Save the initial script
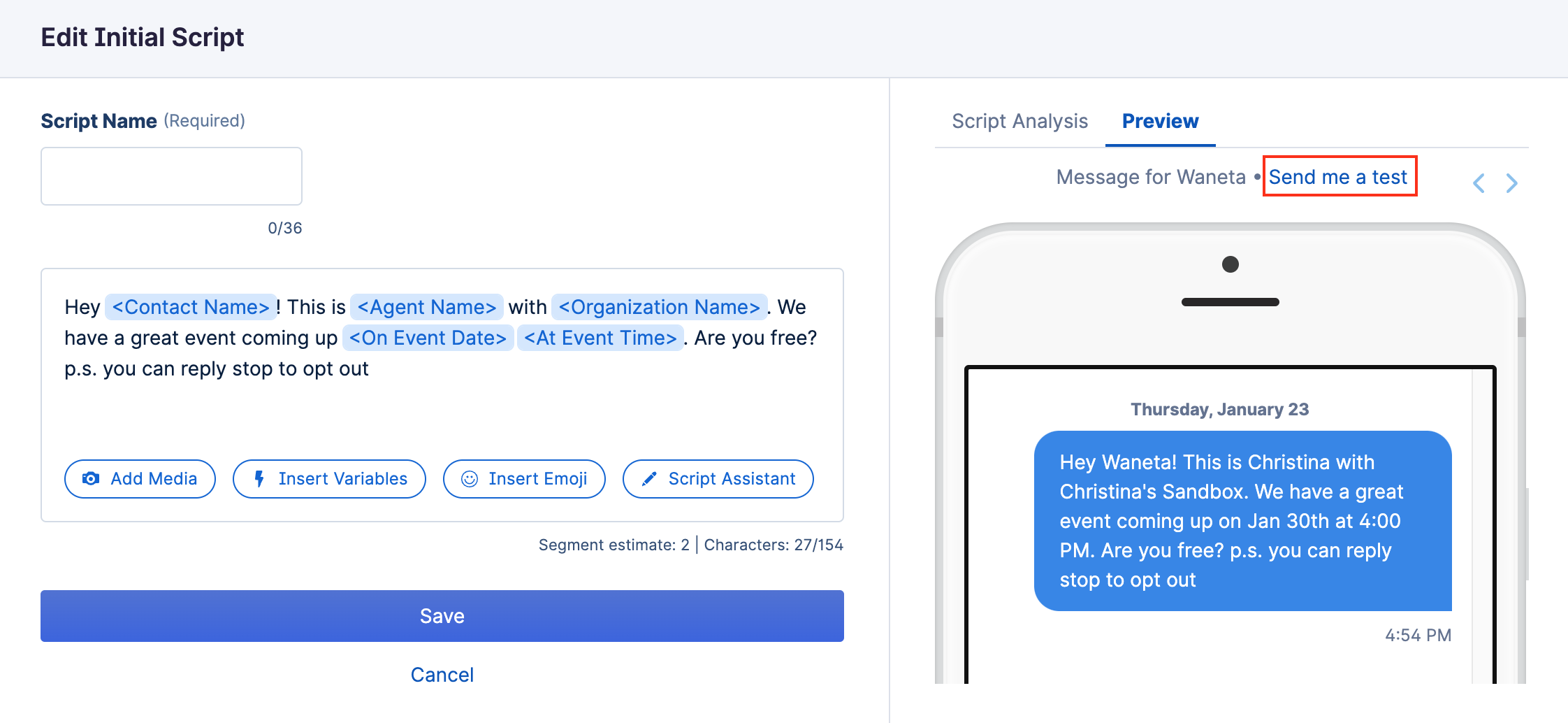This screenshot has height=723, width=1568. click(442, 616)
